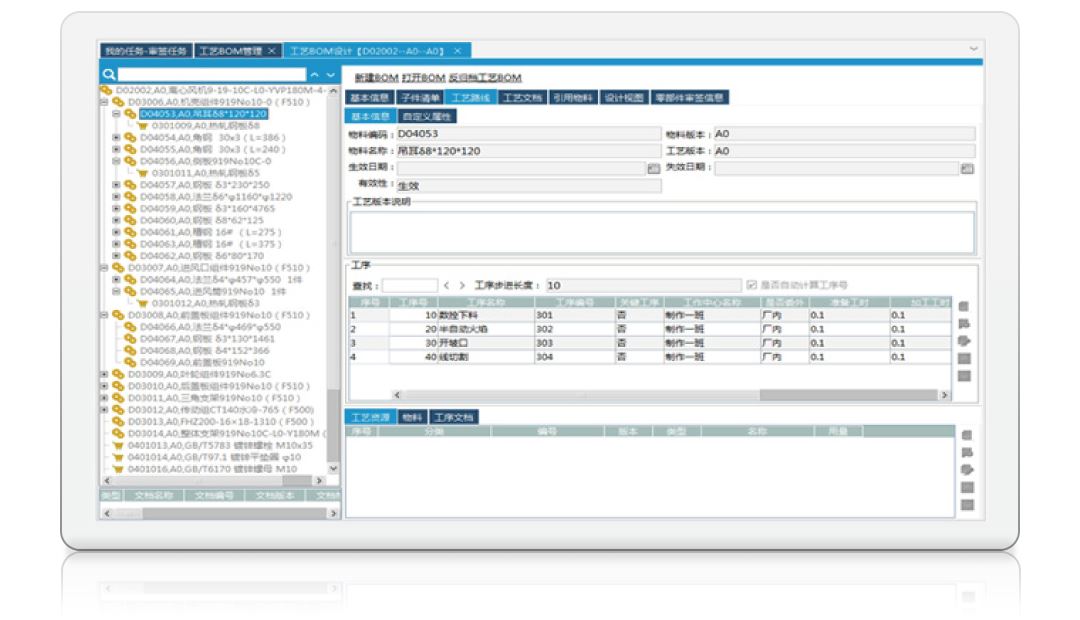Open the tab list dropdown at top right
Screen dimensions: 1080x620
[x=973, y=49]
